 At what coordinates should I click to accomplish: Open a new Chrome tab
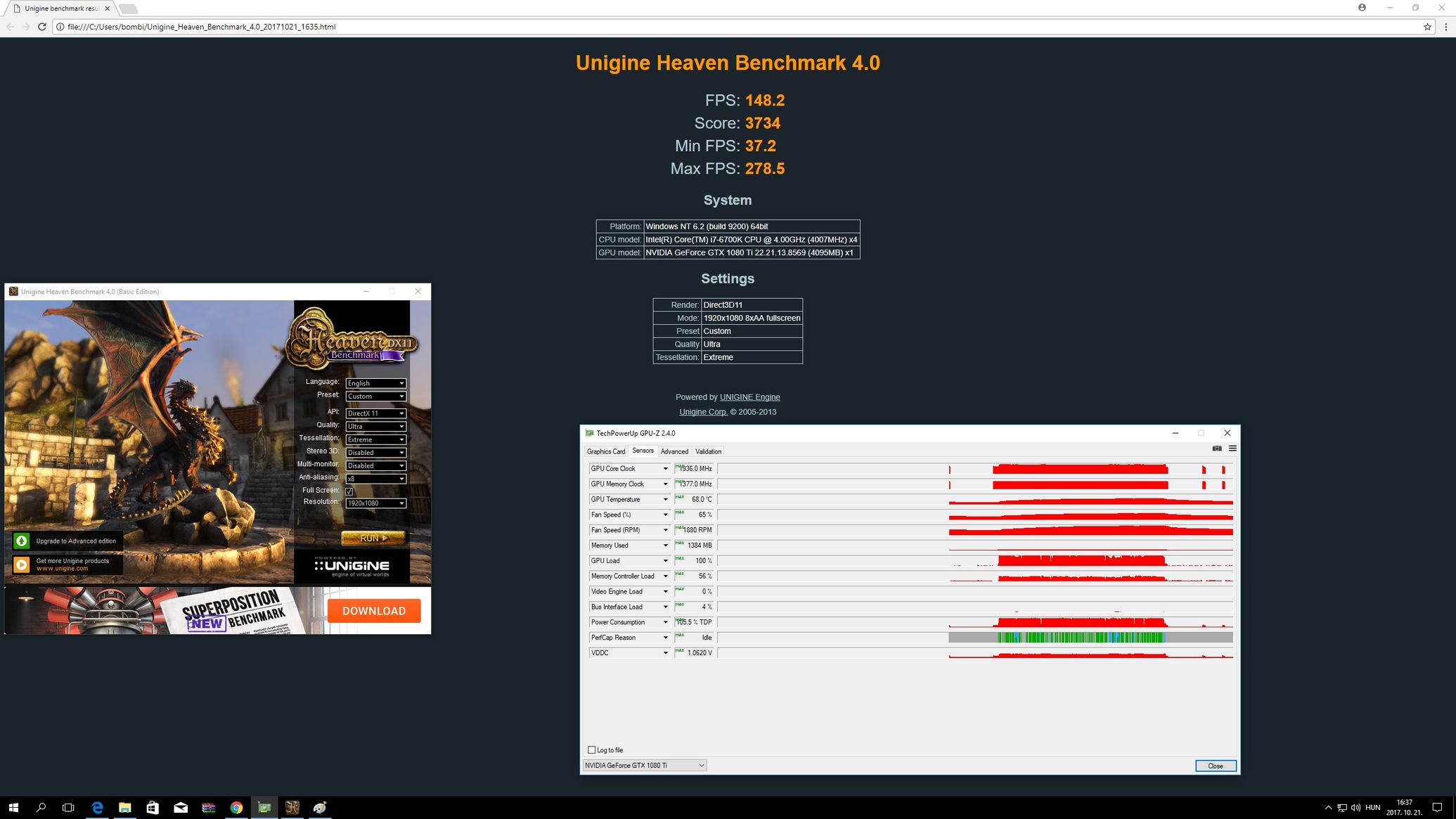[x=128, y=8]
